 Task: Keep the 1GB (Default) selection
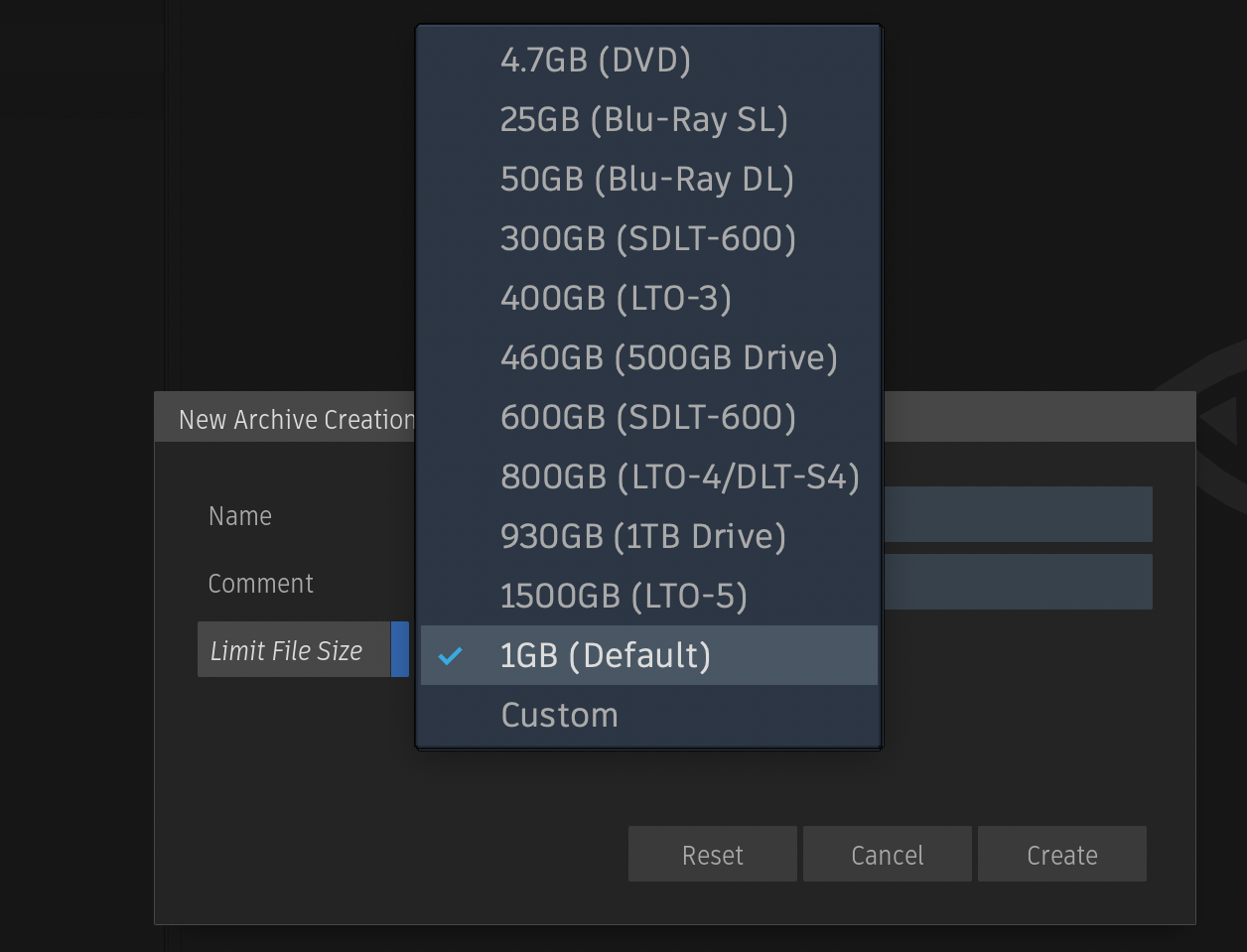pos(606,655)
